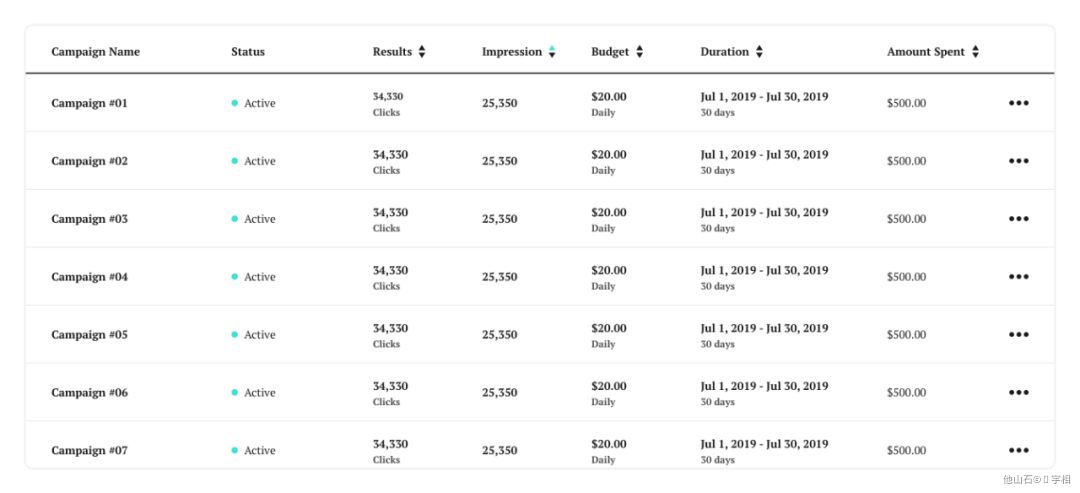Sort by the Budget column arrows
Viewport: 1080px width, 493px height.
[x=639, y=52]
